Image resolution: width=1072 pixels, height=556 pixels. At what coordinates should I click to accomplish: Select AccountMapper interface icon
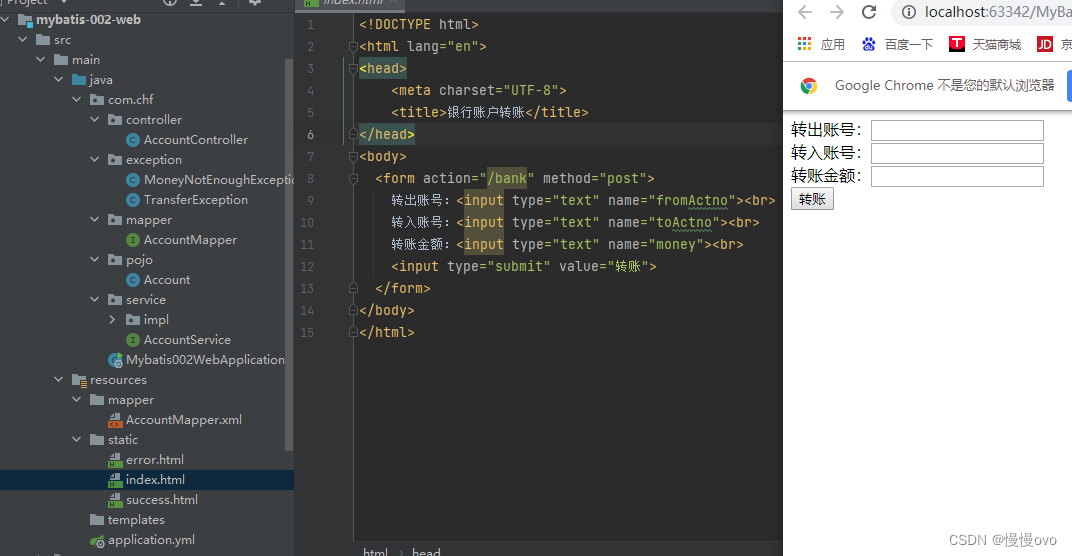[x=133, y=240]
